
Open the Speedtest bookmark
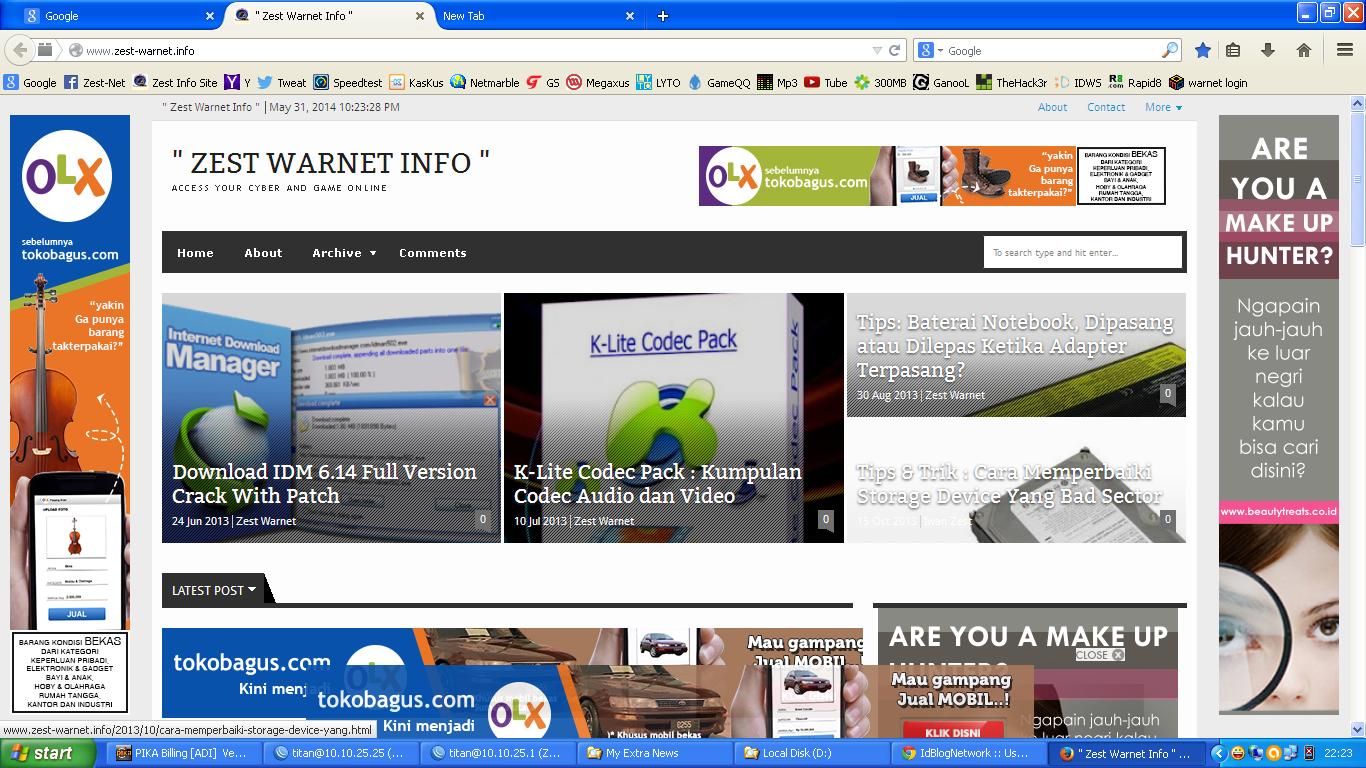coord(348,83)
